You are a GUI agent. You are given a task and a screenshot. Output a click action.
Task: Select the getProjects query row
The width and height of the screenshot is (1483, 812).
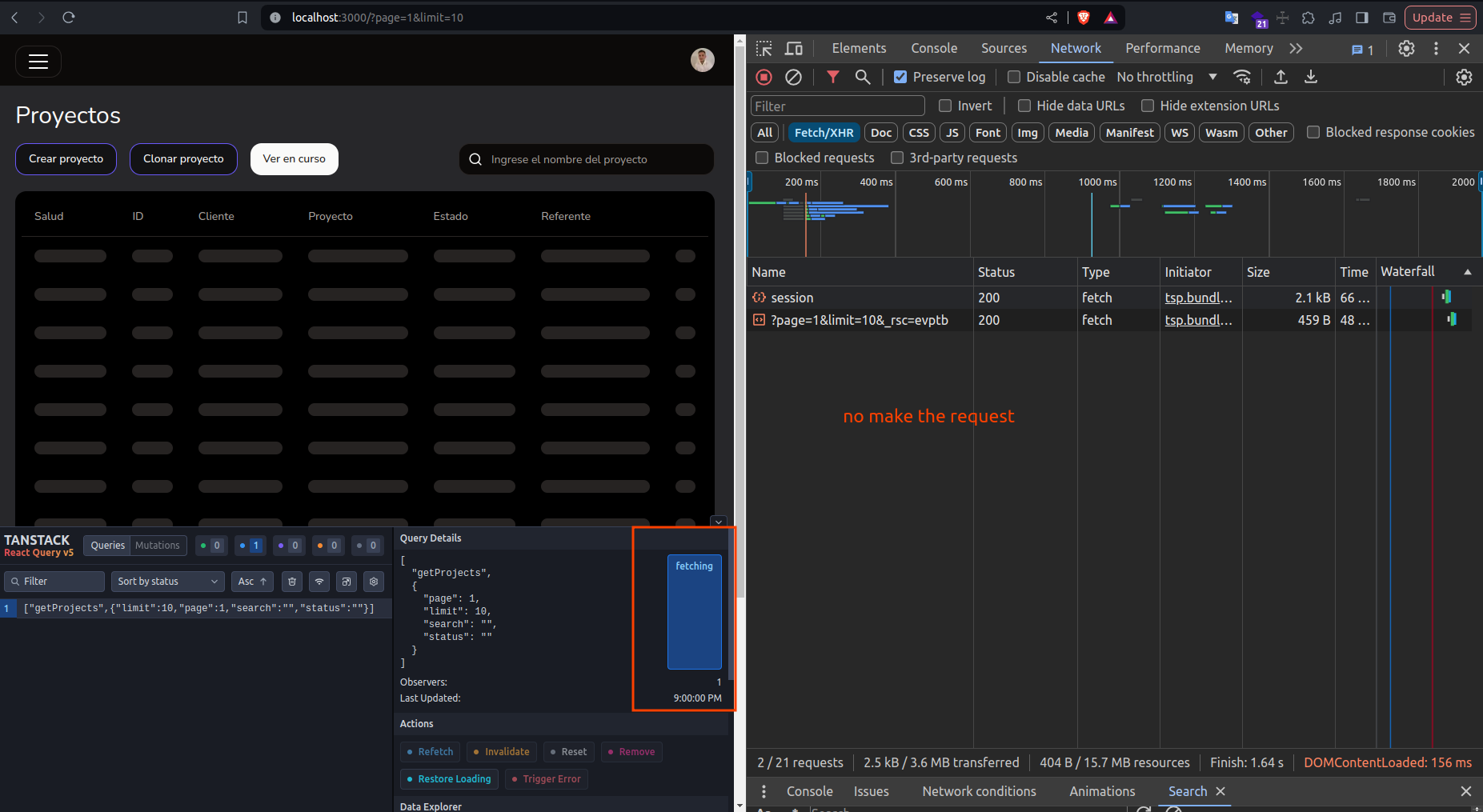[196, 608]
